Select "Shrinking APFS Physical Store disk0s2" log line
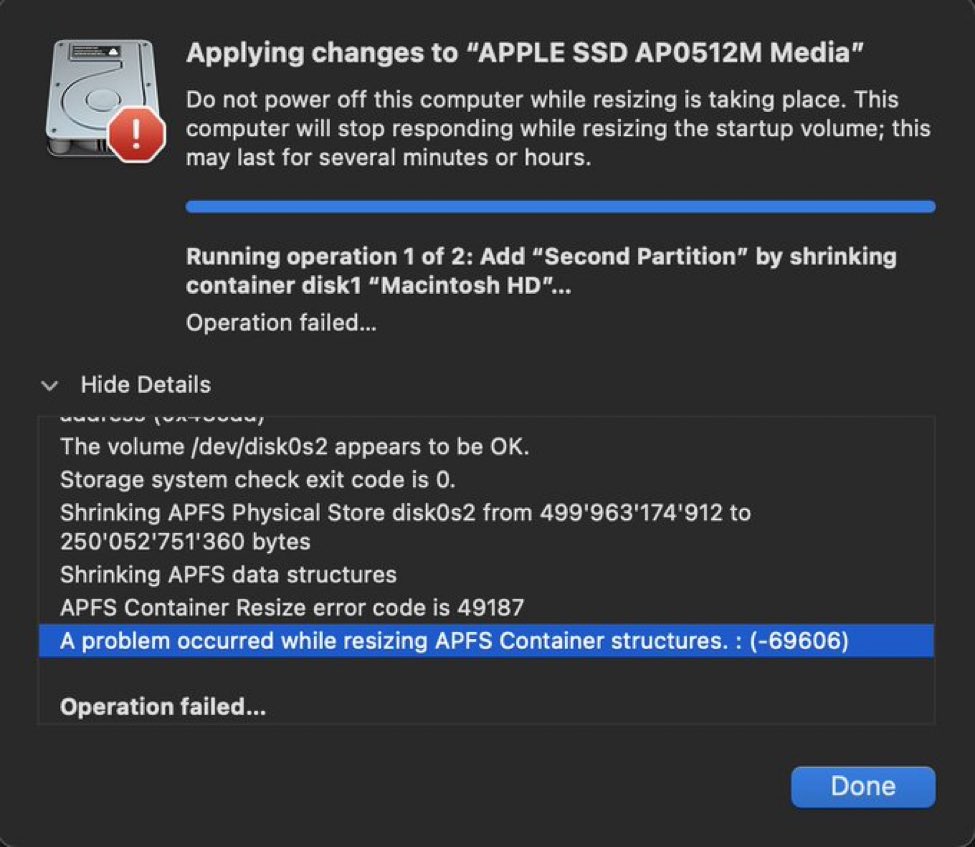The height and width of the screenshot is (847, 975). coord(405,513)
